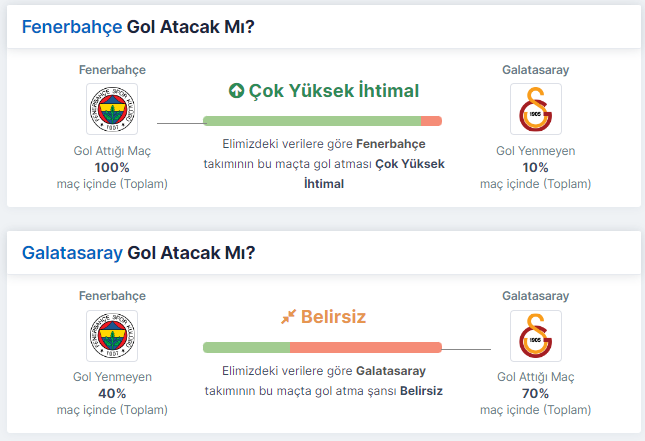Open the blue Fenerbahçe link in first heading

point(72,27)
